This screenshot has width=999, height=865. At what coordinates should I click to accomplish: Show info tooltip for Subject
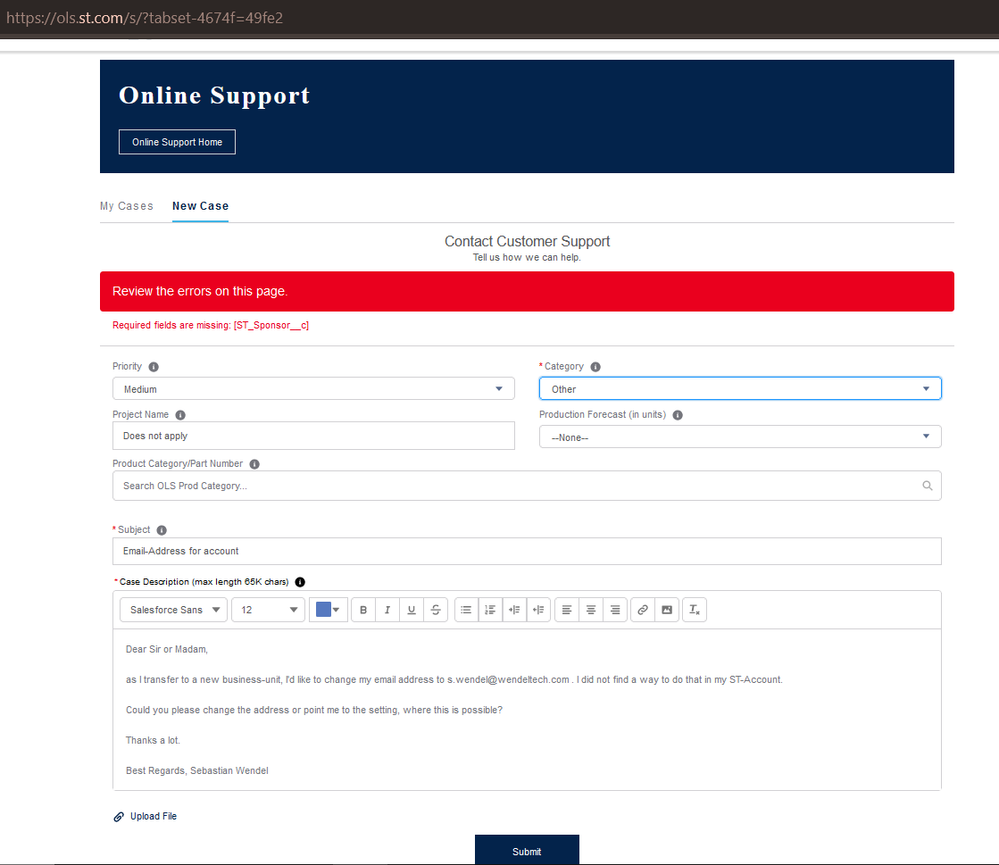tap(162, 530)
